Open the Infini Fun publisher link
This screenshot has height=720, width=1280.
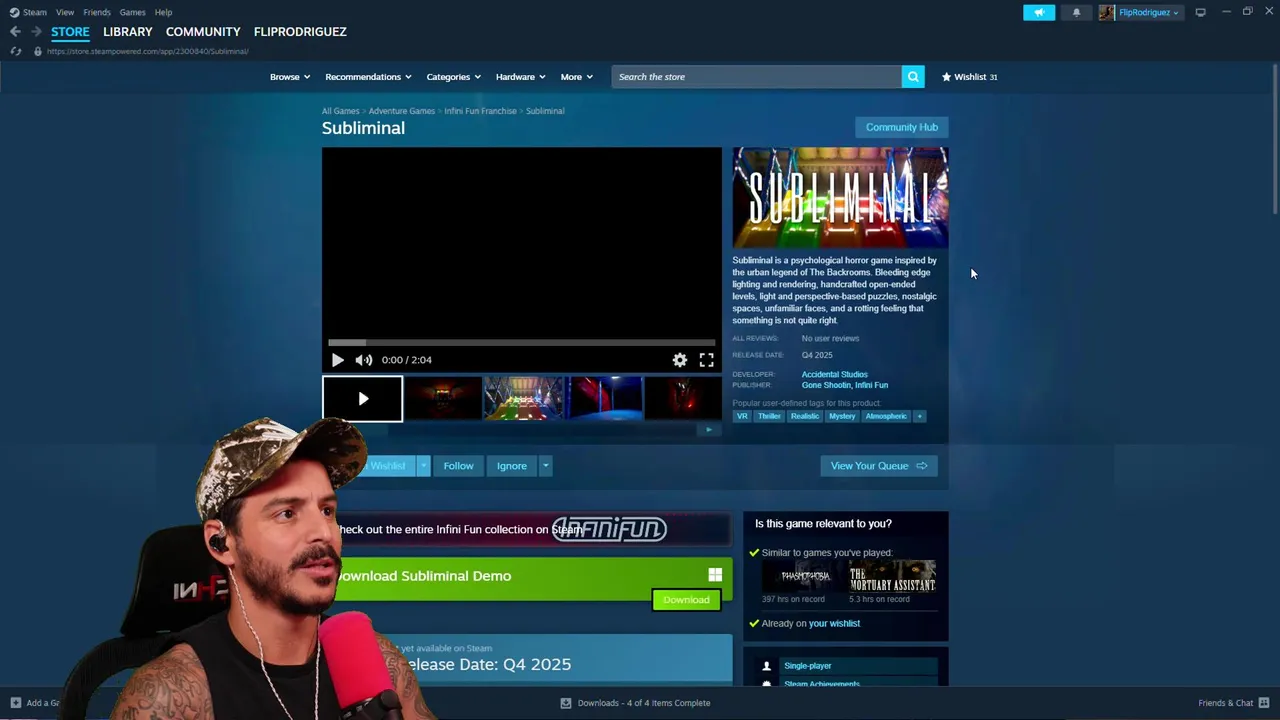tap(872, 385)
